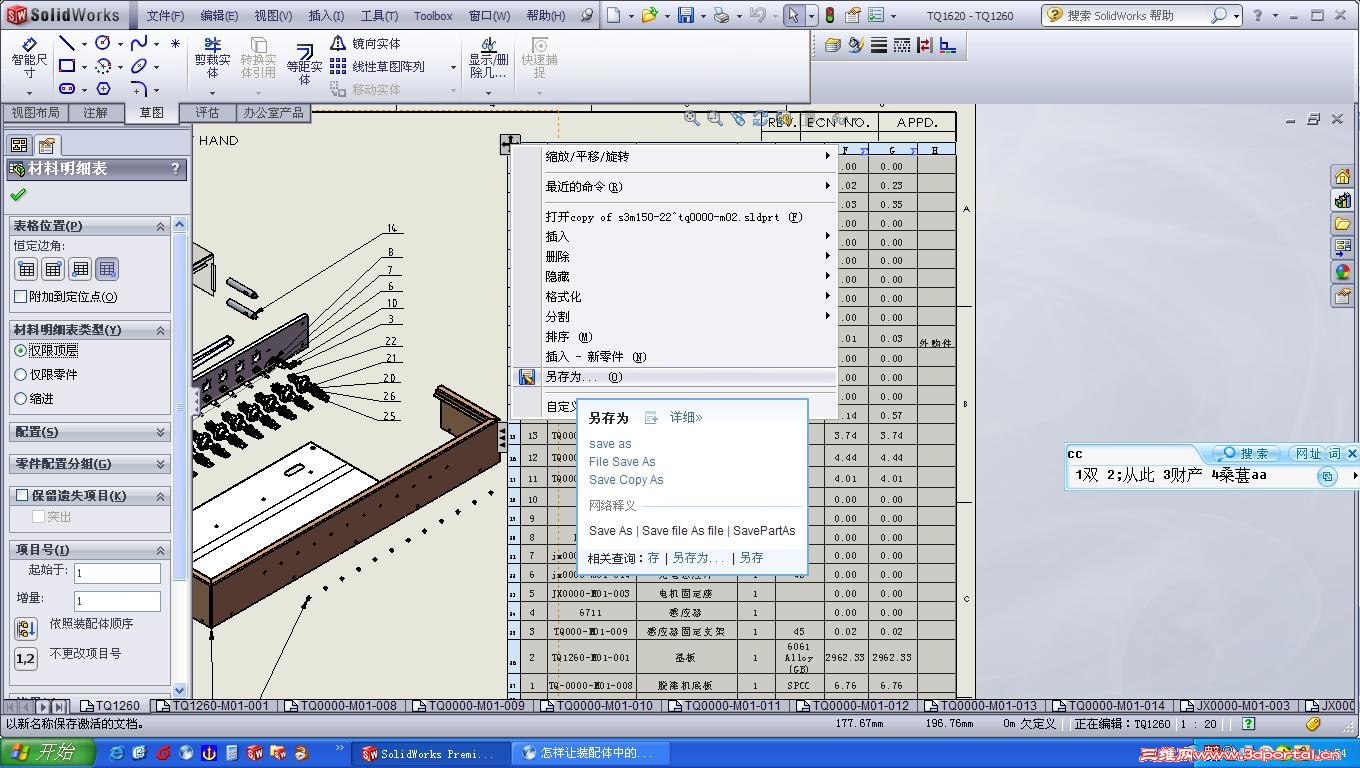
Task: Click Linear Sketch Pattern icon
Action: tap(338, 66)
